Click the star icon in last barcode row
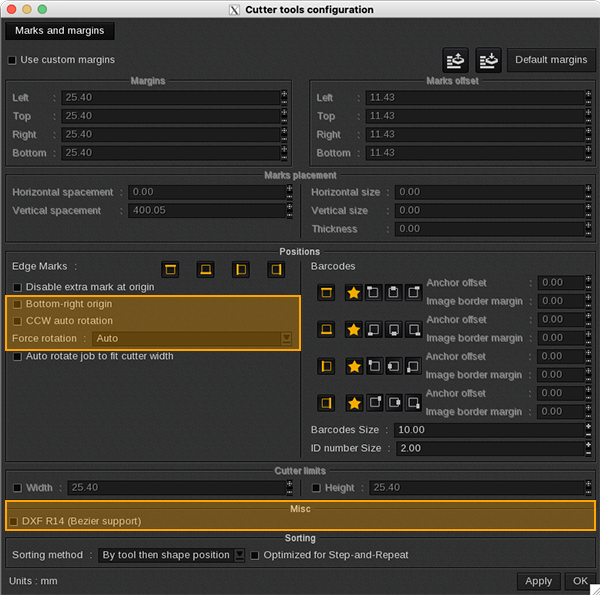 coord(353,403)
